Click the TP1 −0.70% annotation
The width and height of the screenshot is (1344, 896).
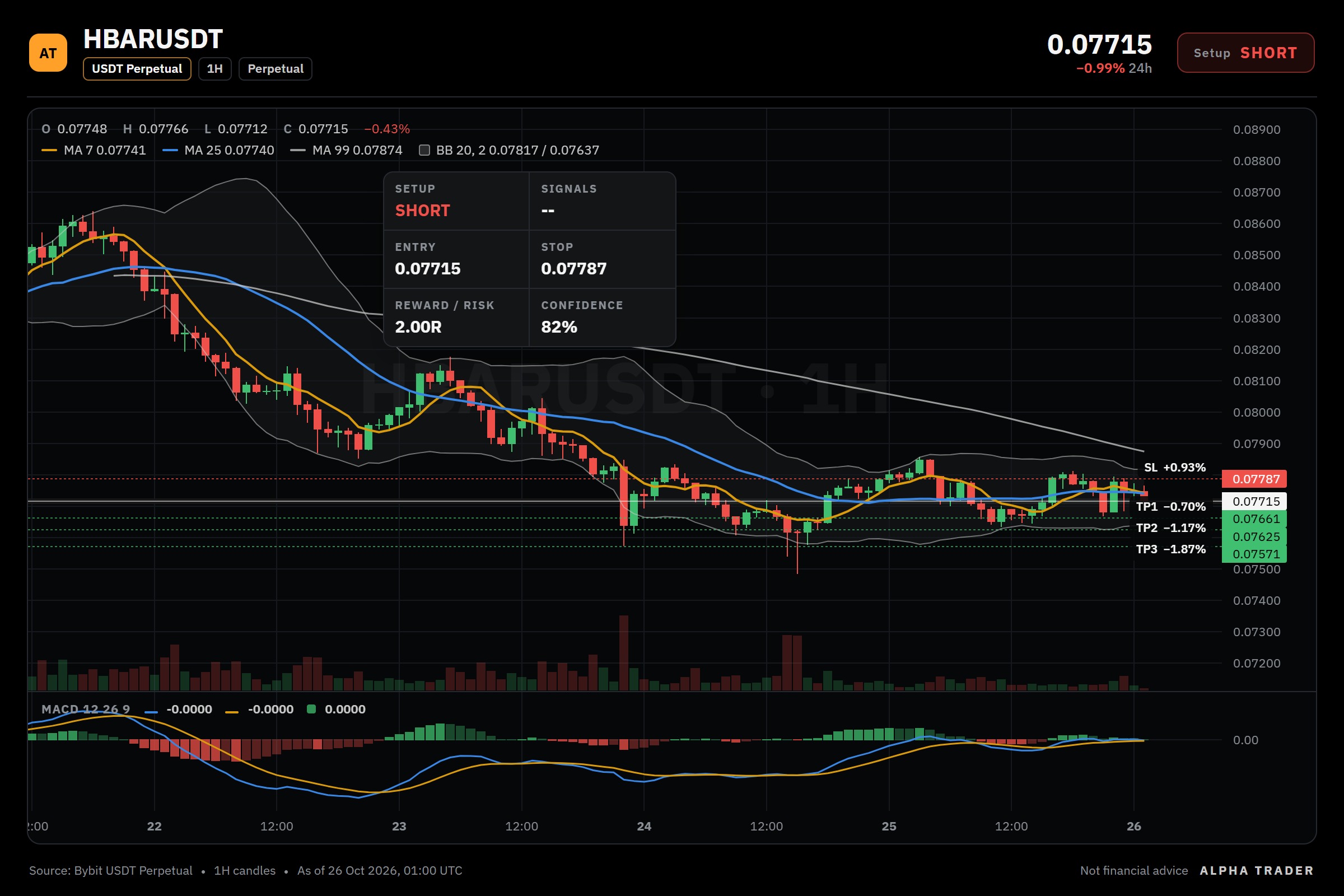[1171, 507]
